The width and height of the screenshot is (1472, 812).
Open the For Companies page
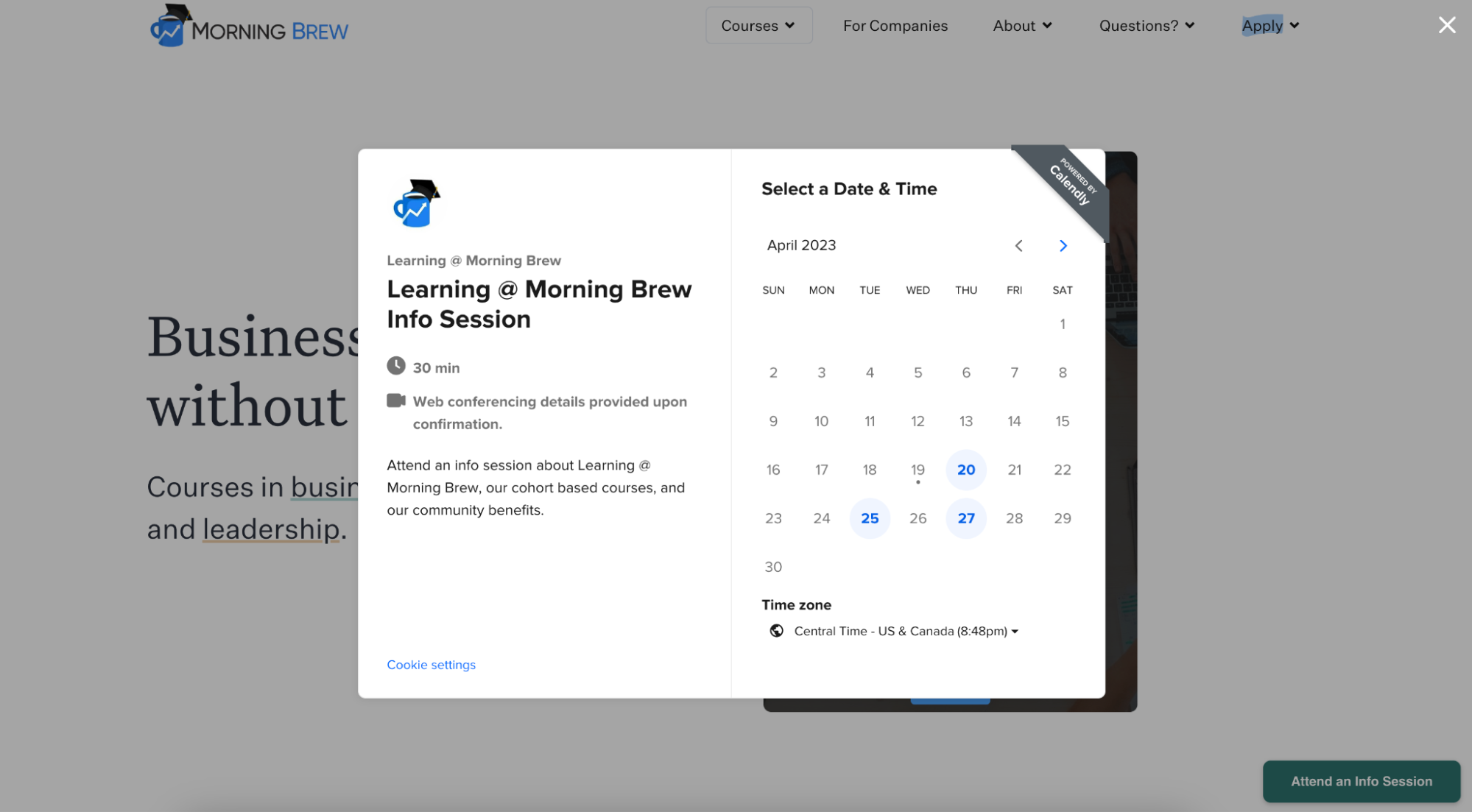click(x=895, y=26)
